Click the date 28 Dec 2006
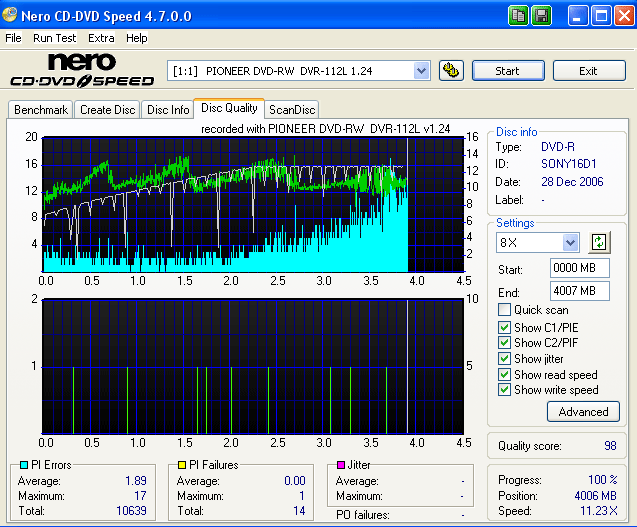The width and height of the screenshot is (637, 527). (572, 182)
